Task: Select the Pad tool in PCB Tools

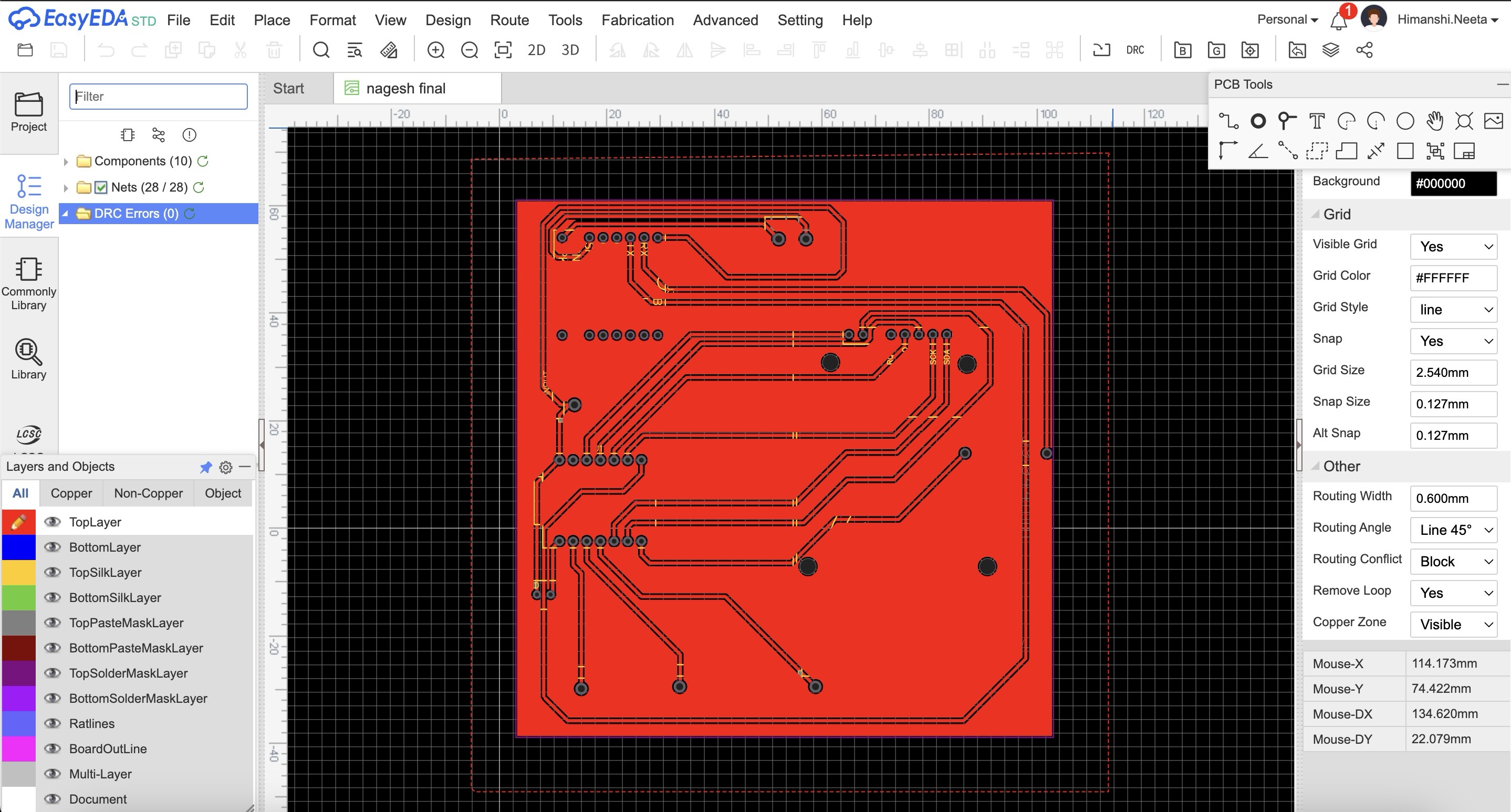Action: pyautogui.click(x=1258, y=121)
